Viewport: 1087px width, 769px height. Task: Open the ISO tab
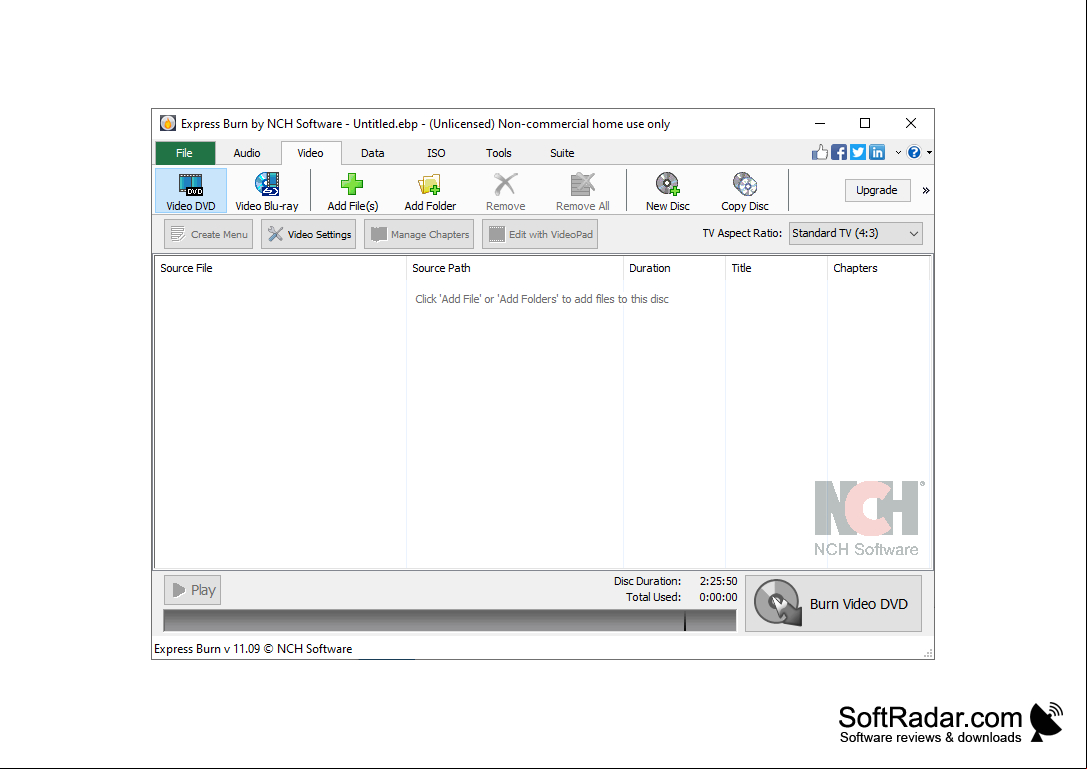pos(436,153)
